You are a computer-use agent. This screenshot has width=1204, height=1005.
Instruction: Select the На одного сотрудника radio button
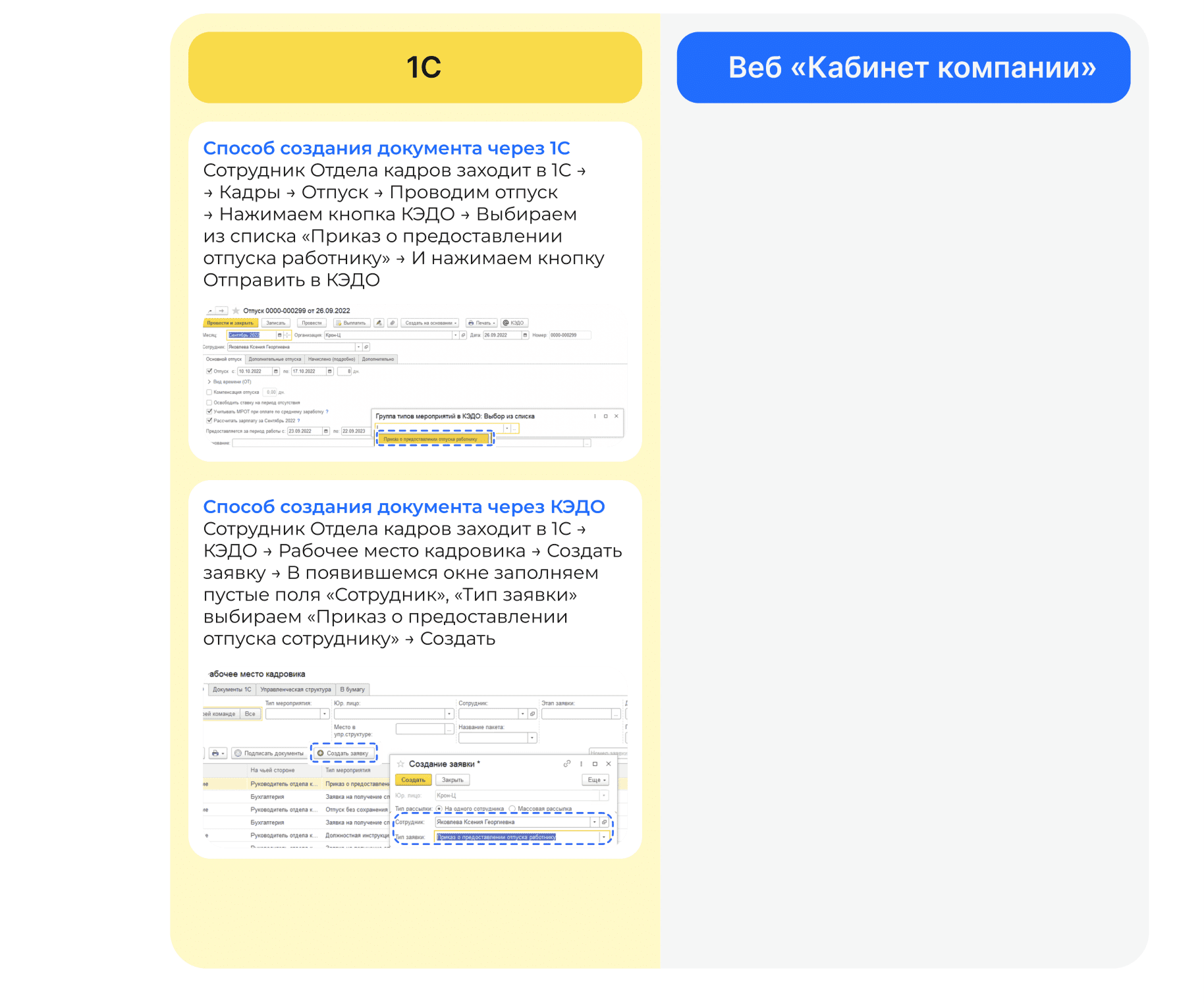click(439, 809)
